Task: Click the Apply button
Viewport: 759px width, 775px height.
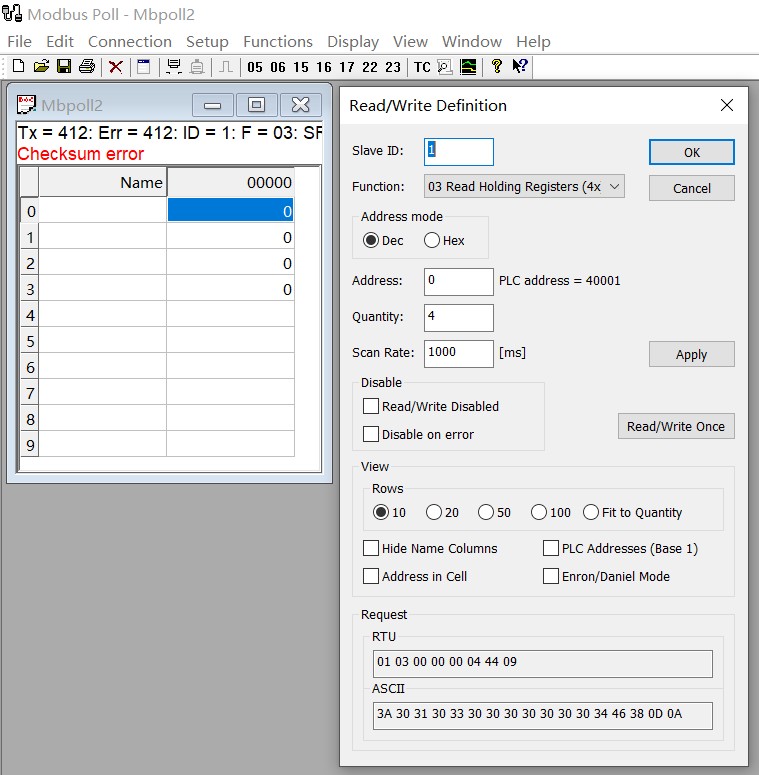Action: tap(691, 354)
